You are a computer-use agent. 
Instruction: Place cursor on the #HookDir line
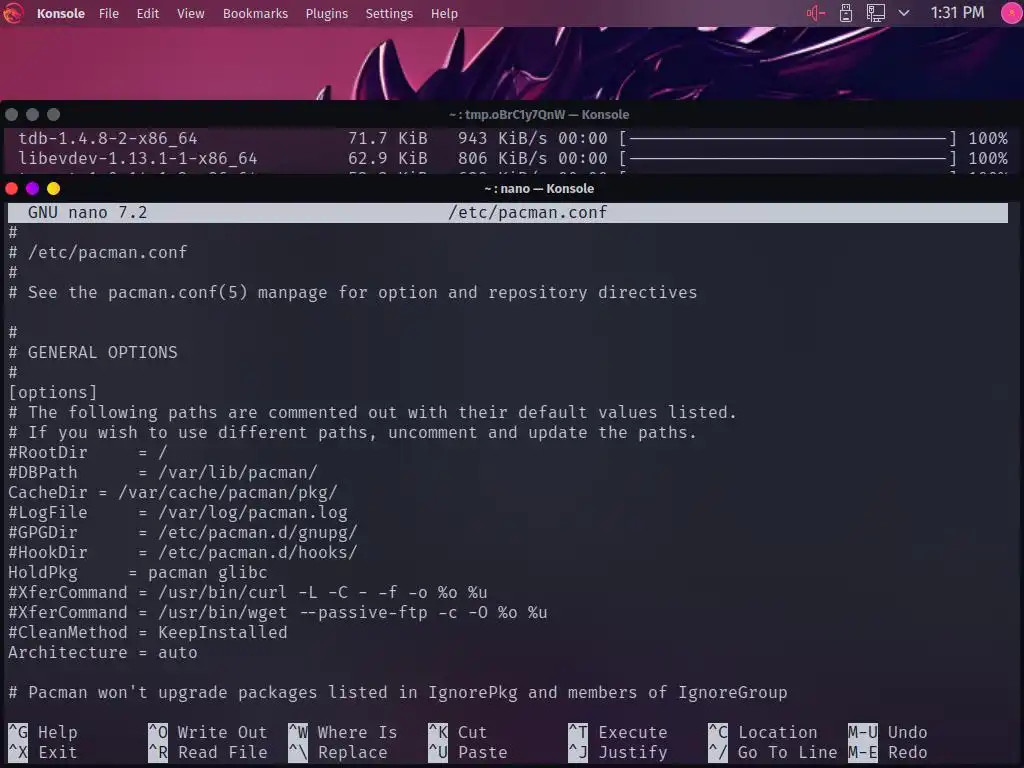[183, 552]
